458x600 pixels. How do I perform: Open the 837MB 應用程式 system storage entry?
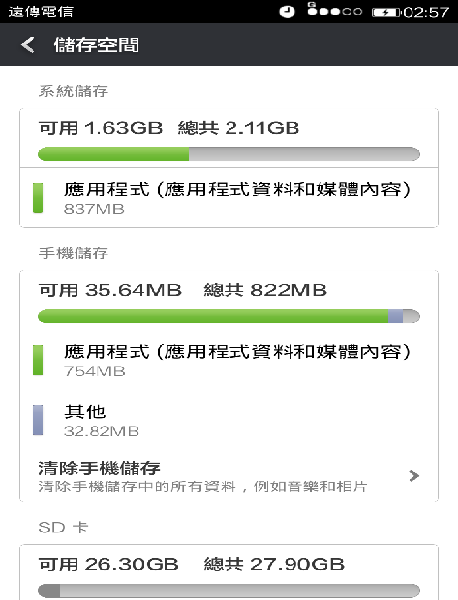[229, 198]
